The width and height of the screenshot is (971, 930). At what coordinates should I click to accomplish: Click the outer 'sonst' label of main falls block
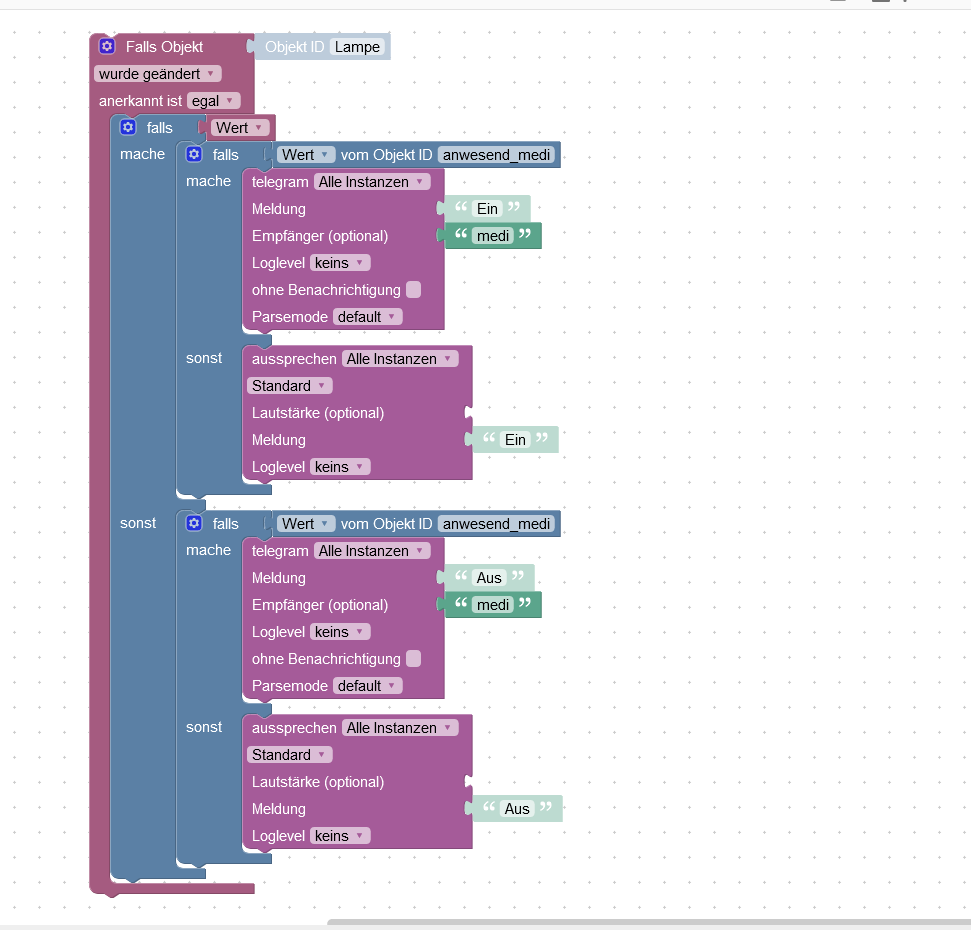138,523
